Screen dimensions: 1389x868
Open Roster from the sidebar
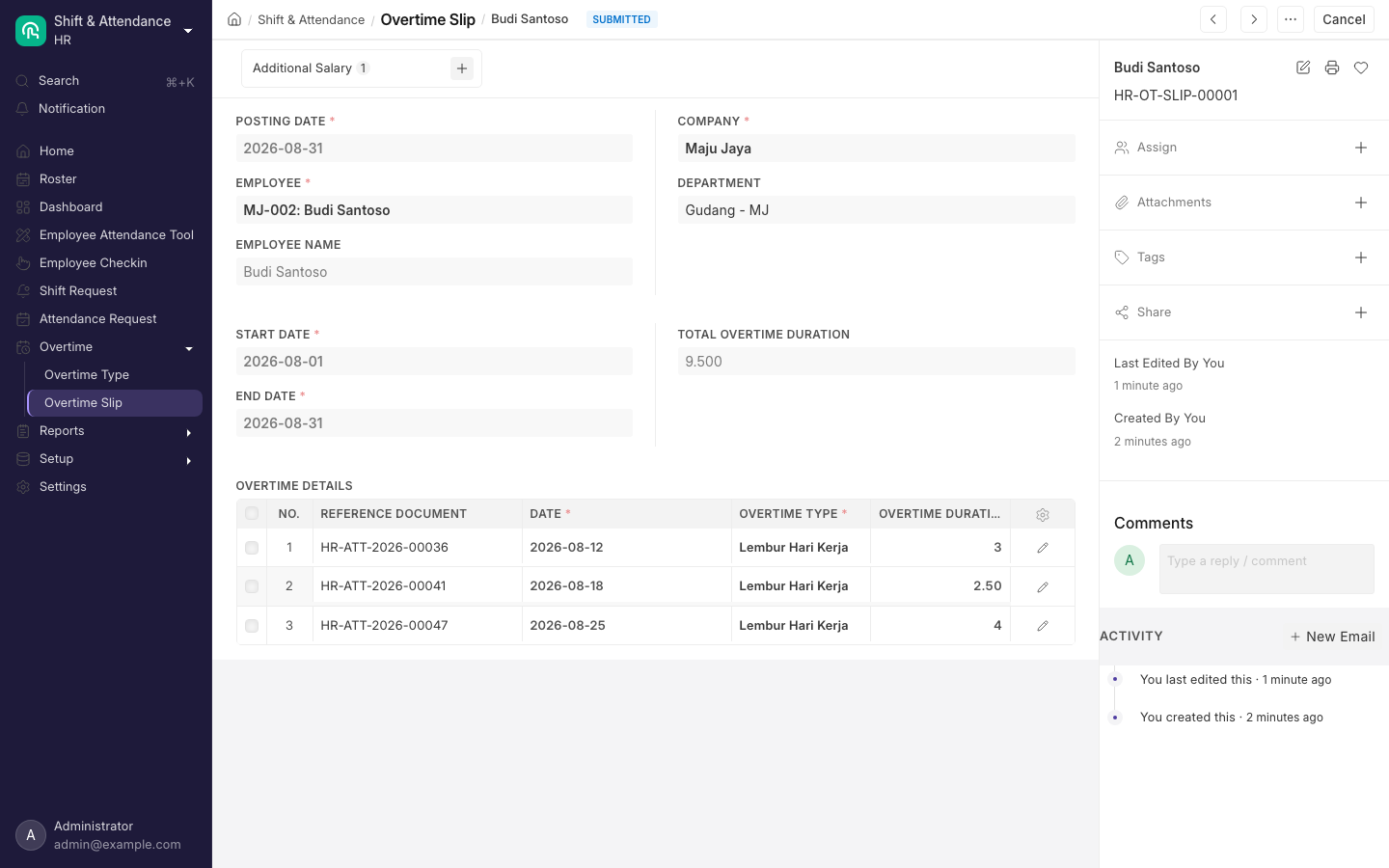pos(106,179)
